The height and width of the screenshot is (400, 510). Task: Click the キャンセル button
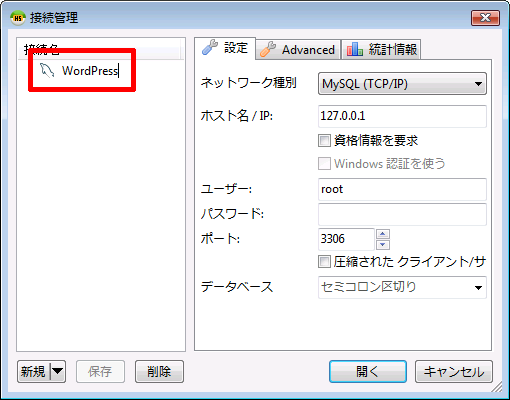tap(454, 371)
